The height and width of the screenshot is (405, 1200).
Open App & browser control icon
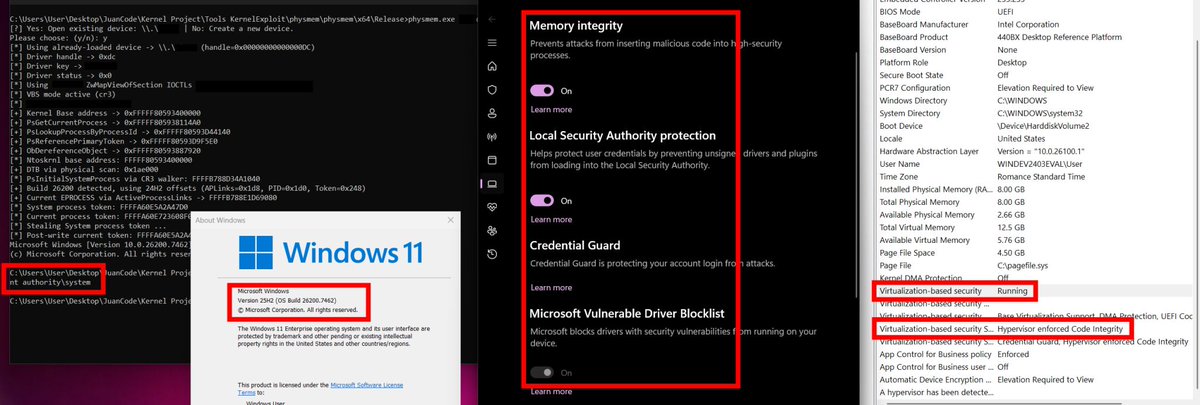tap(491, 160)
